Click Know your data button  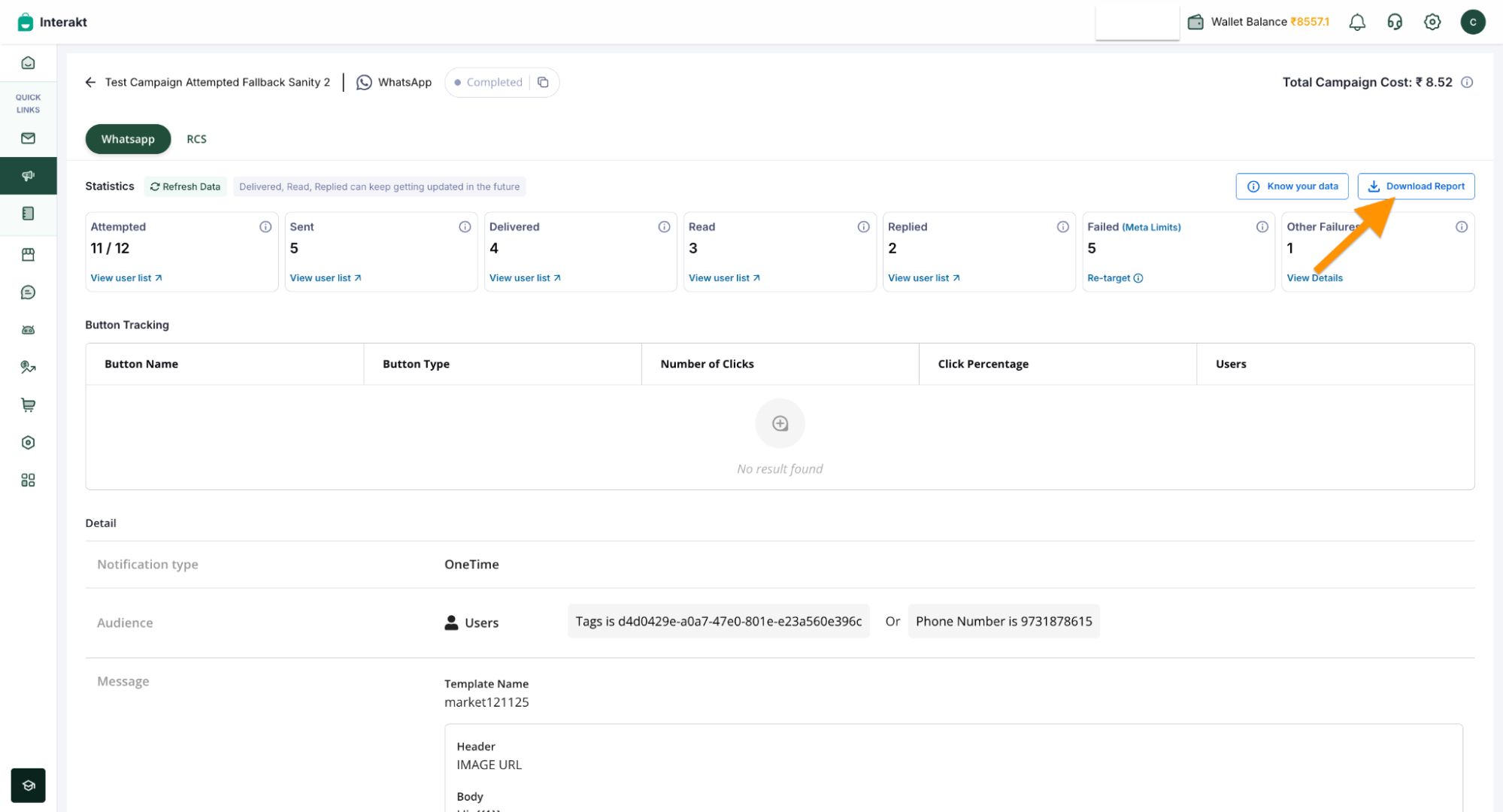pyautogui.click(x=1292, y=186)
